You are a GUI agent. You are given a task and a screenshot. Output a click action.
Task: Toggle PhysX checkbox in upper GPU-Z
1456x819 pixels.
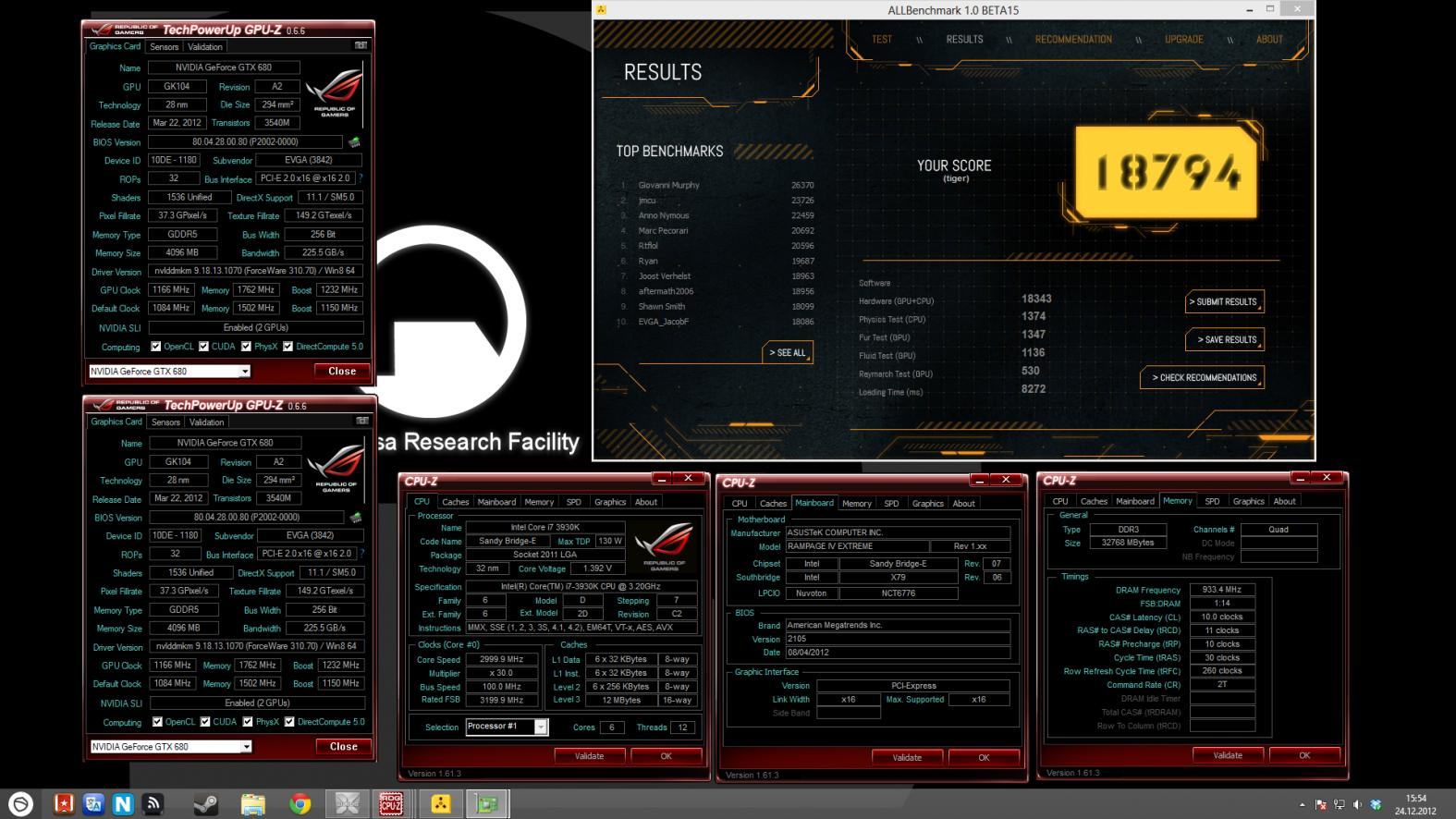coord(246,347)
